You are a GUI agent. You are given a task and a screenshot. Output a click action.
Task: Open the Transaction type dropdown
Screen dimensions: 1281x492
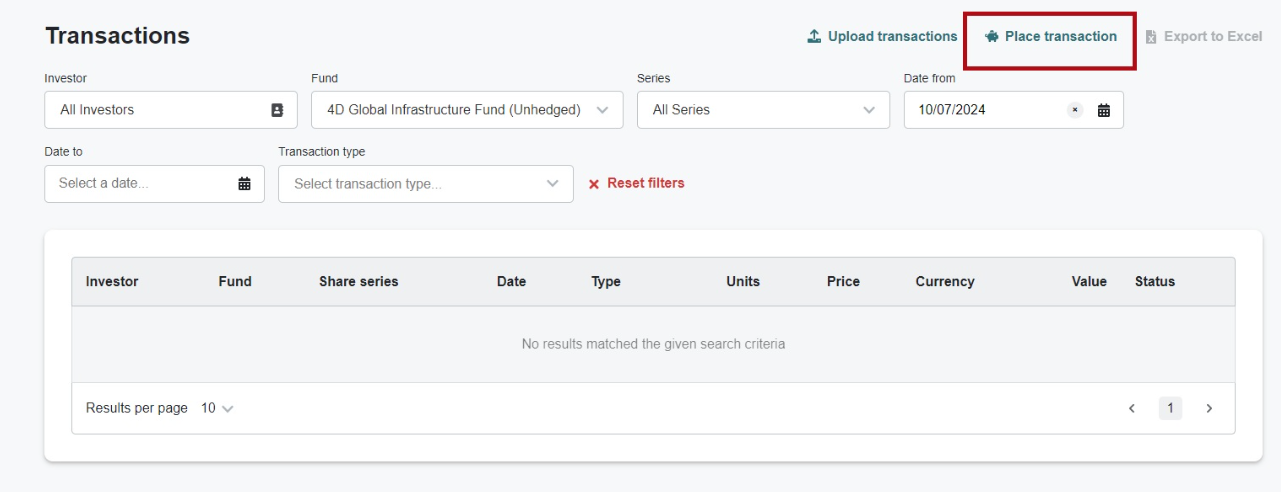point(553,184)
